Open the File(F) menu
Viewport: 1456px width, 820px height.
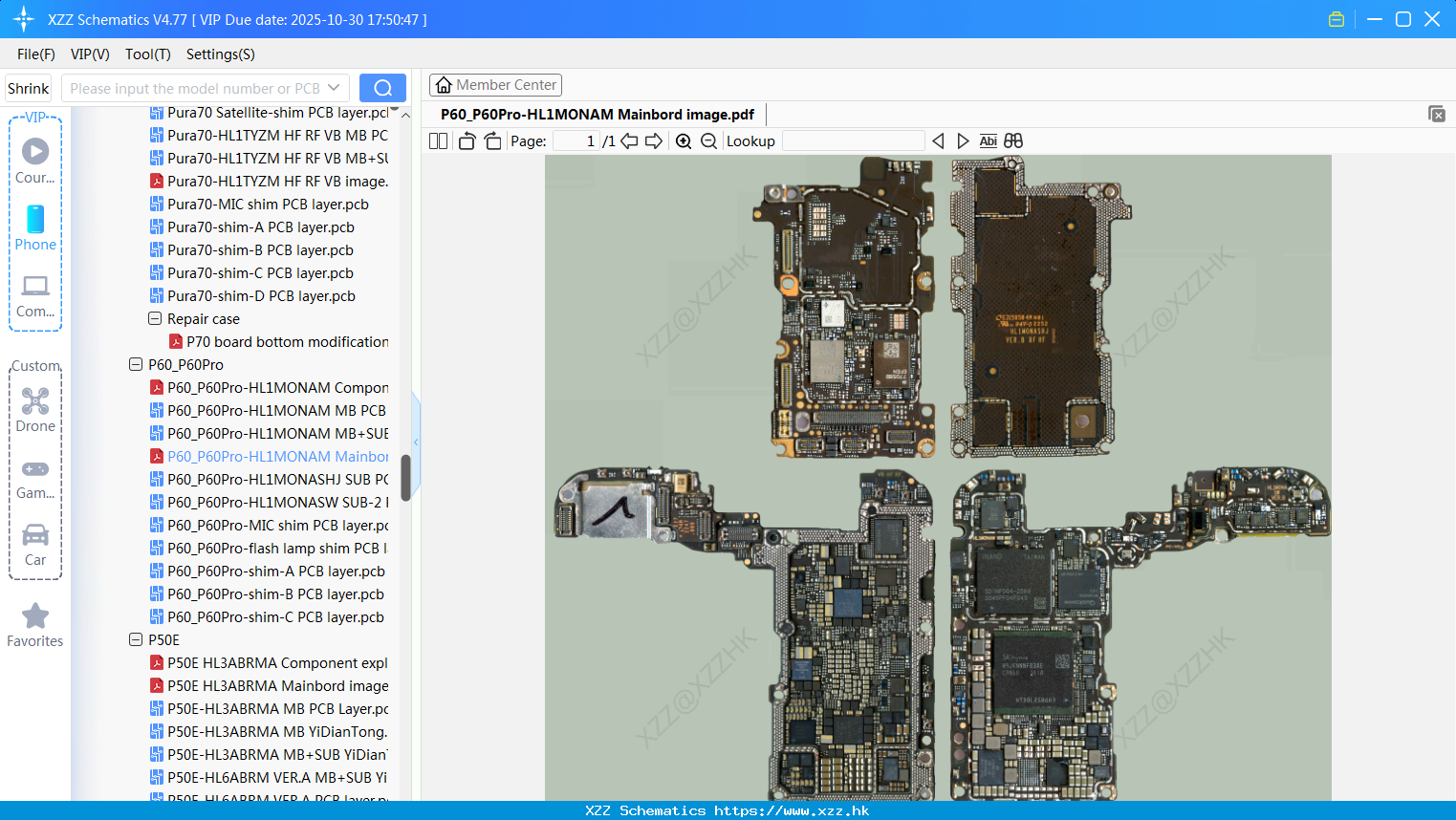tap(36, 54)
